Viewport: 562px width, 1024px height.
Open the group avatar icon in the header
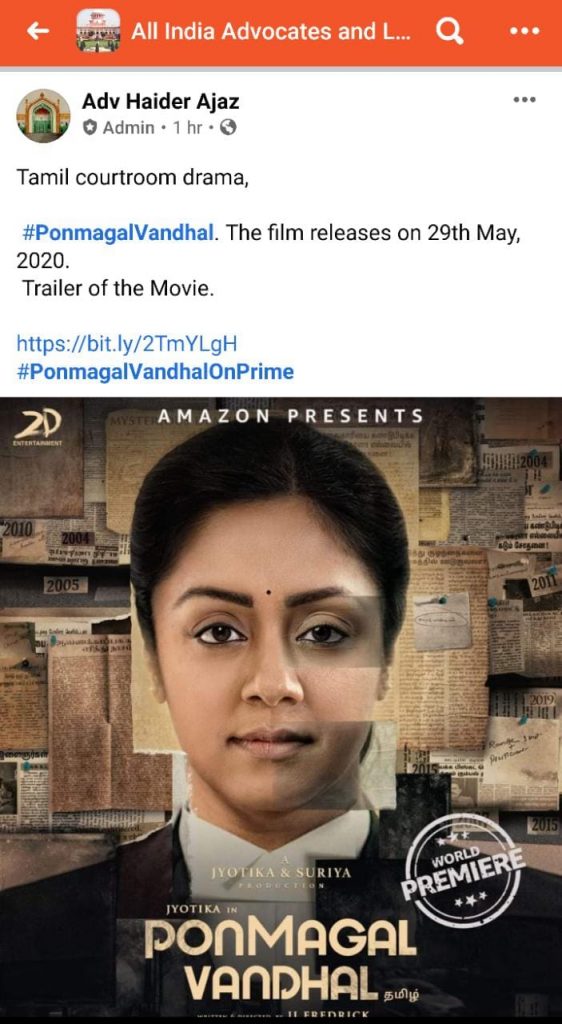tap(98, 31)
